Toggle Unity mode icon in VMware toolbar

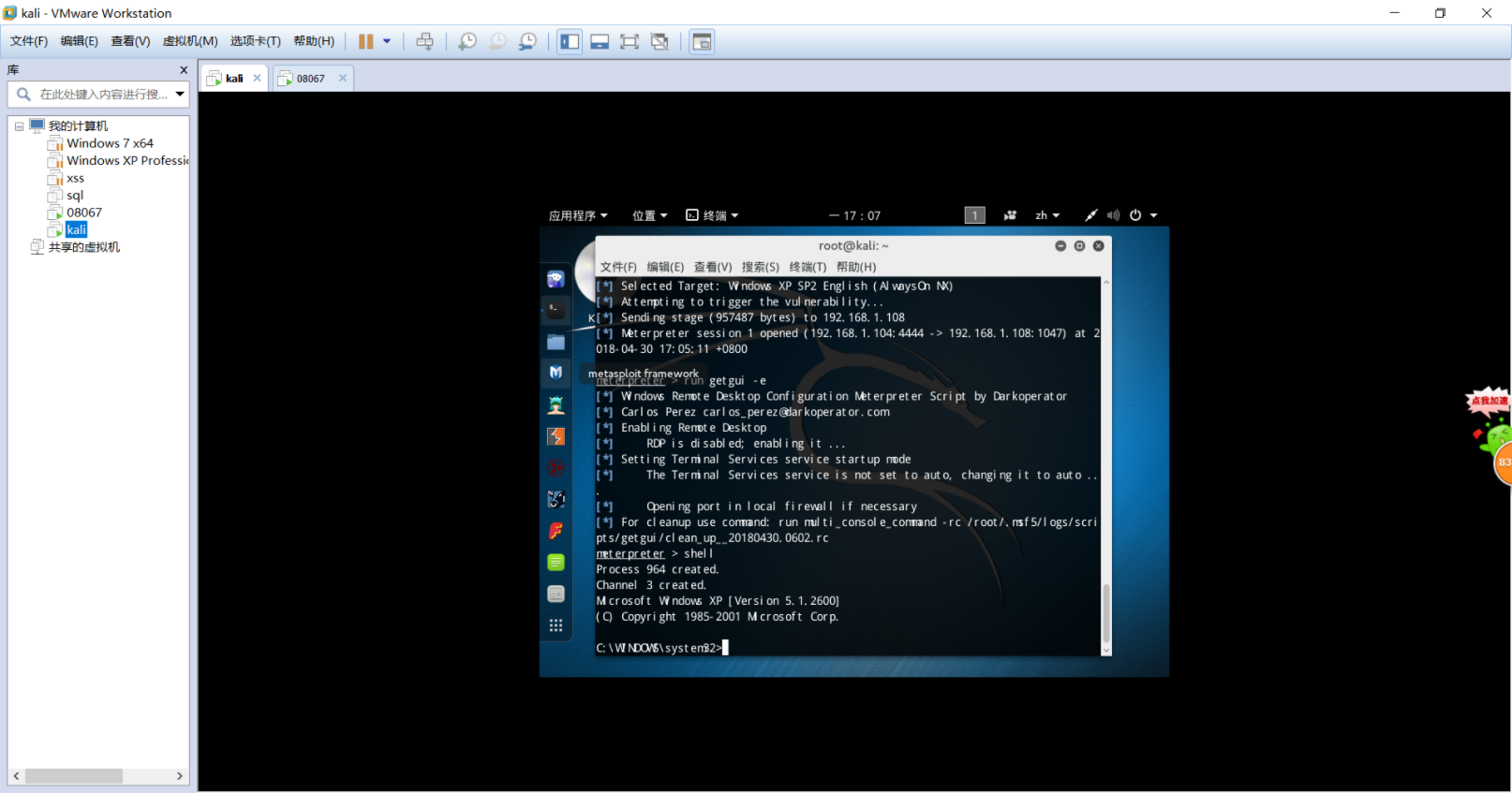point(660,41)
